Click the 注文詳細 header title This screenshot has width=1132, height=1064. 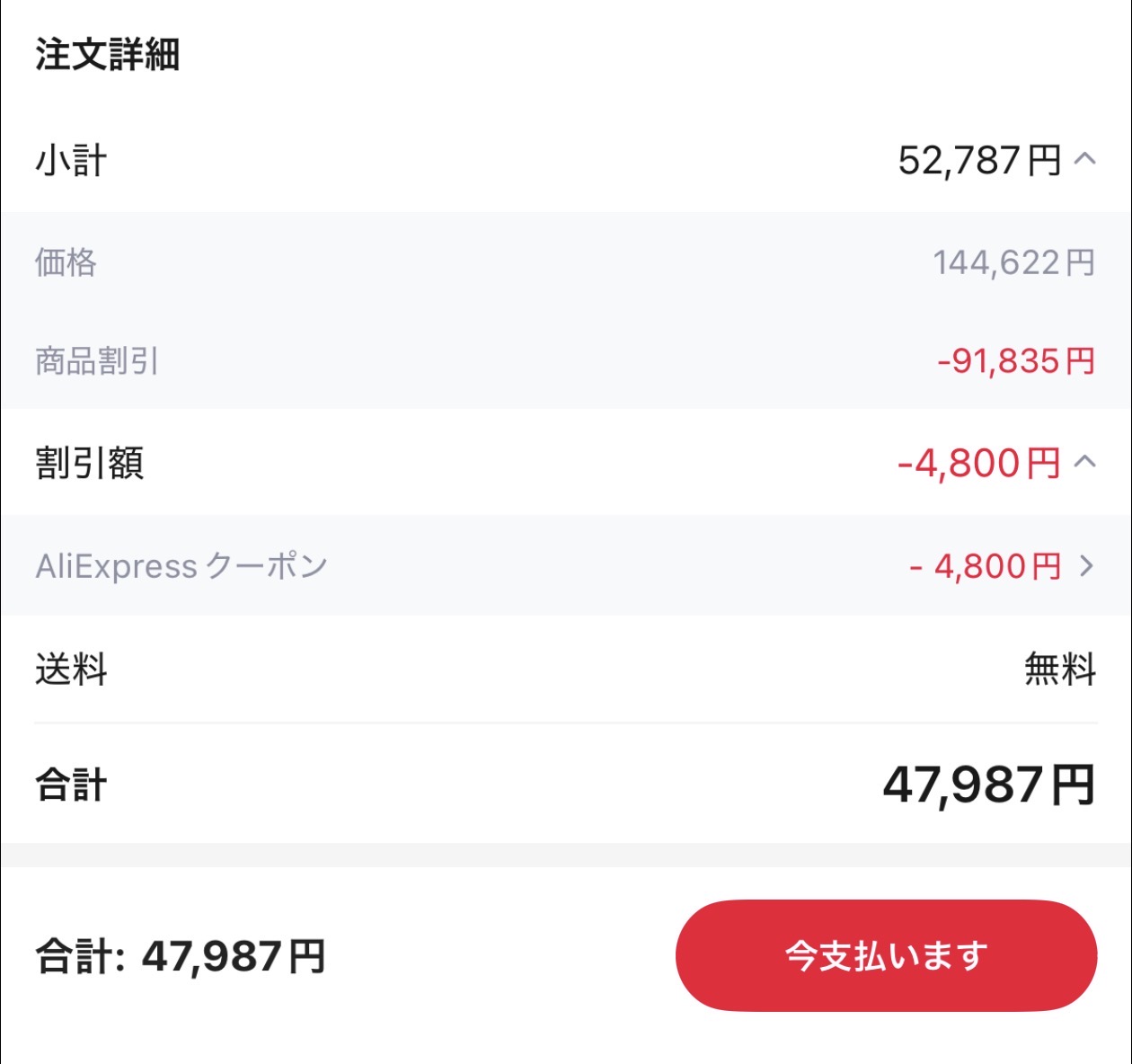click(108, 54)
